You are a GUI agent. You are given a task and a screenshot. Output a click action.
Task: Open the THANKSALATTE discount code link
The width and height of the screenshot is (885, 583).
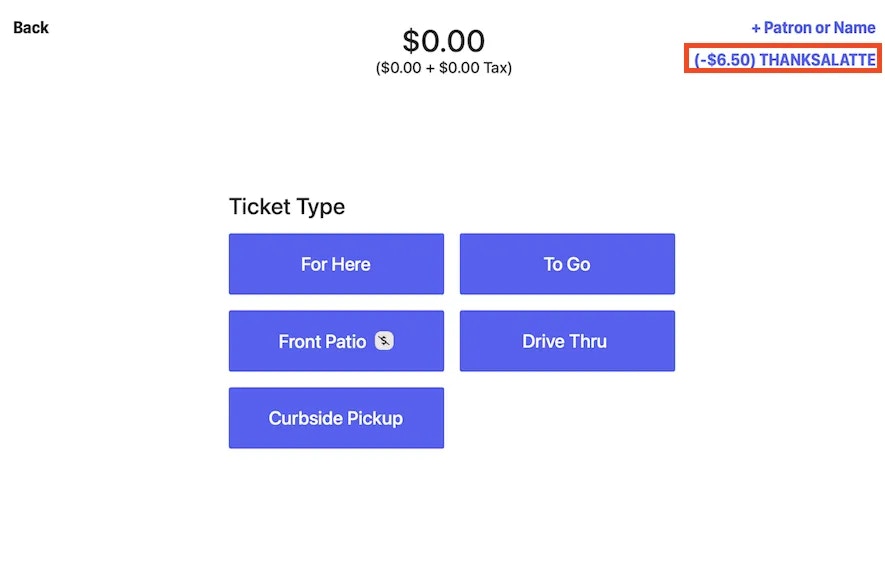coord(785,59)
